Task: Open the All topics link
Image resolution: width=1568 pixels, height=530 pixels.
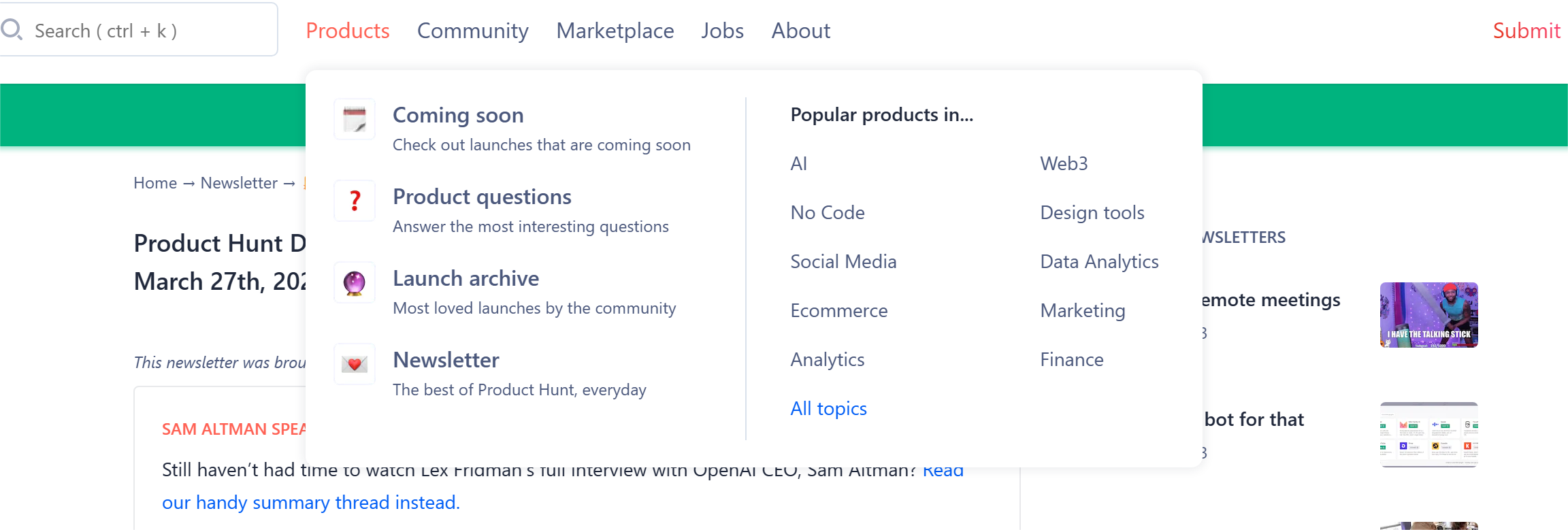Action: 828,408
